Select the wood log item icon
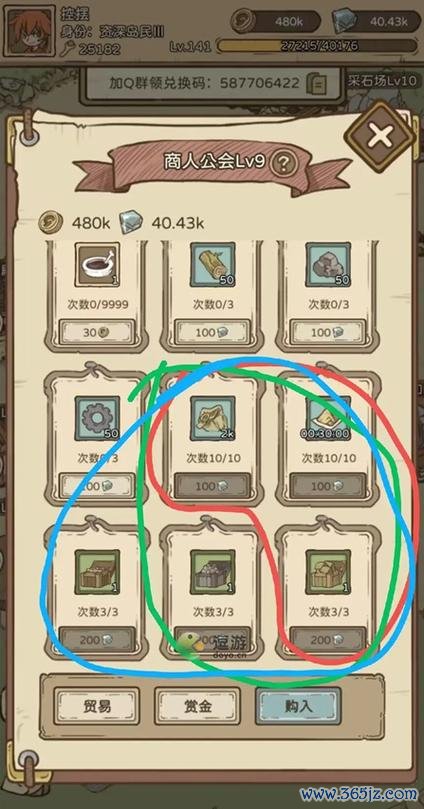This screenshot has width=424, height=809. (x=213, y=264)
